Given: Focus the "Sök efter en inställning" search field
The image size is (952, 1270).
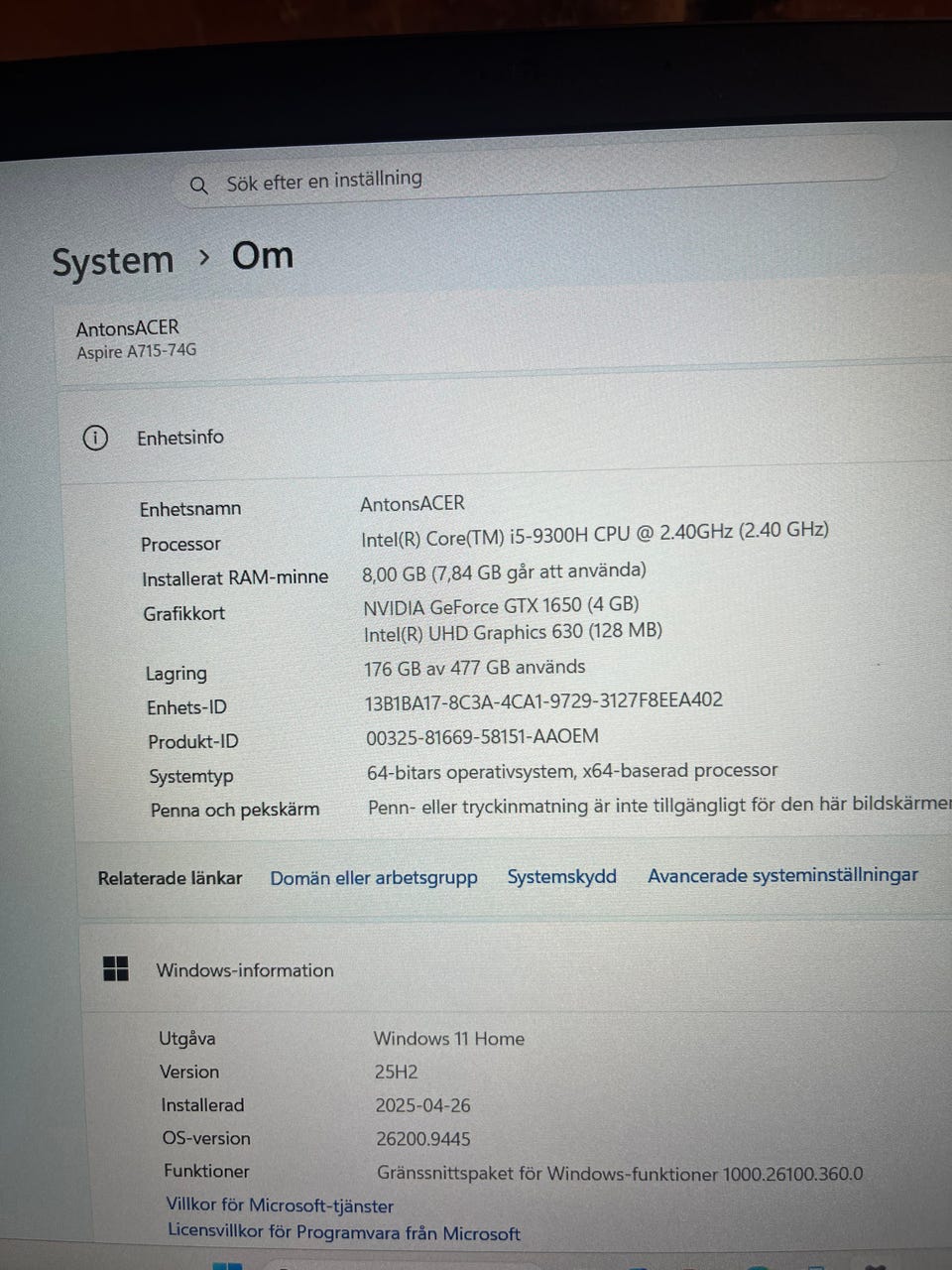Looking at the screenshot, I should pyautogui.click(x=535, y=175).
